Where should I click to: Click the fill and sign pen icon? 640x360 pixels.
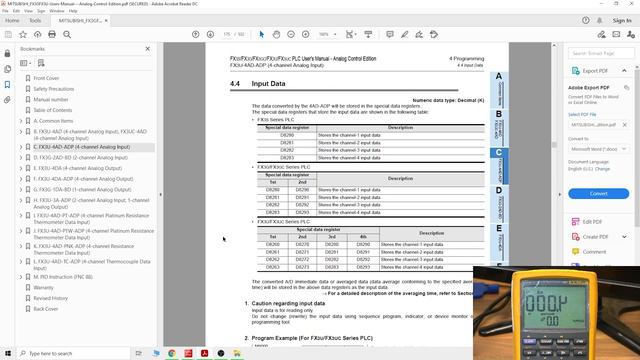click(601, 35)
